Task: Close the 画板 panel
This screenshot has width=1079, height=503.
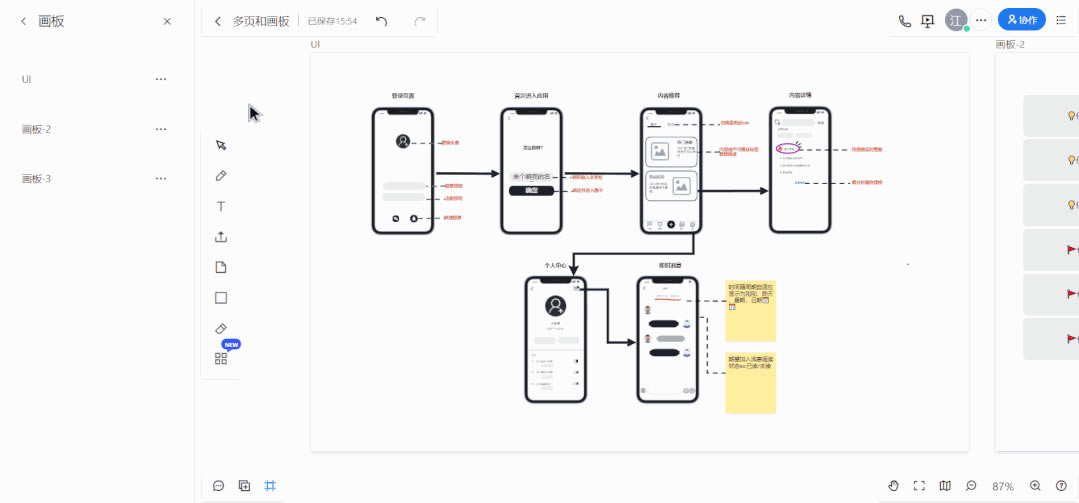Action: click(167, 21)
